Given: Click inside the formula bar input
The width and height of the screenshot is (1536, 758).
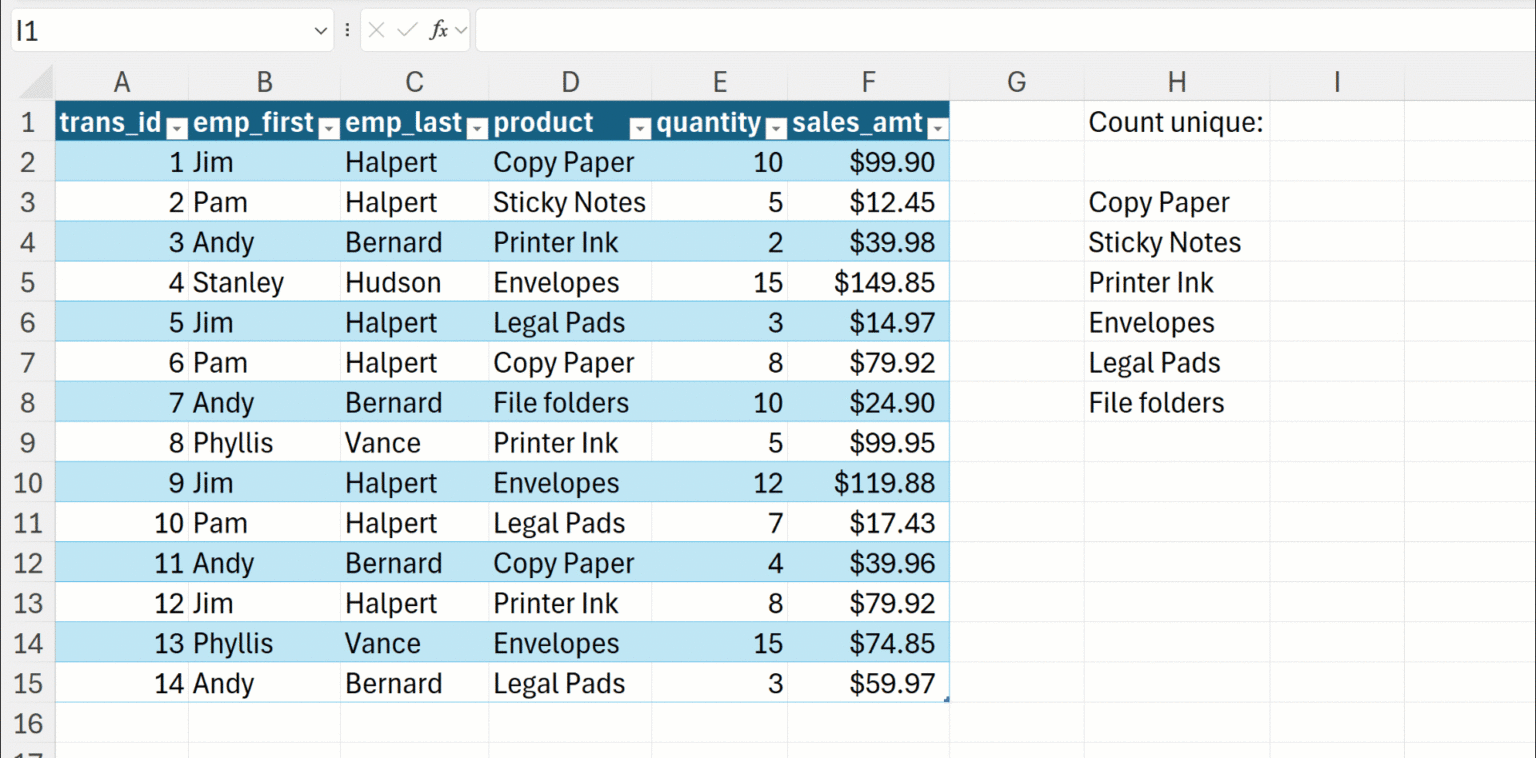Looking at the screenshot, I should (1000, 31).
